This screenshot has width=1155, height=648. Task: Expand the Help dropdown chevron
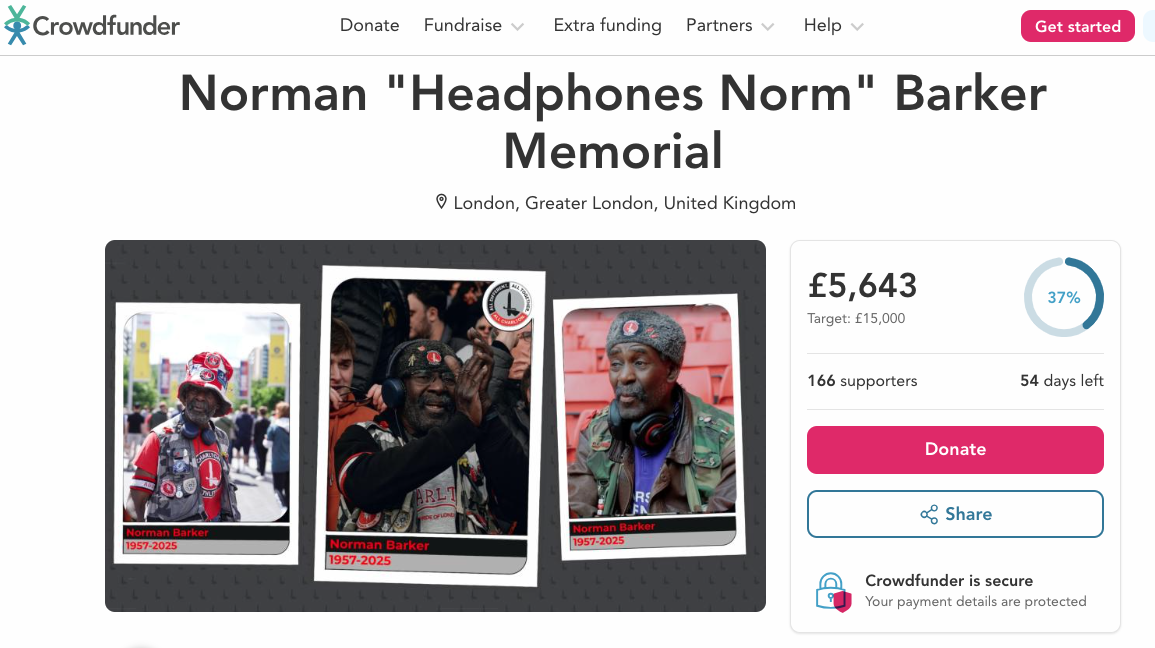[x=857, y=27]
